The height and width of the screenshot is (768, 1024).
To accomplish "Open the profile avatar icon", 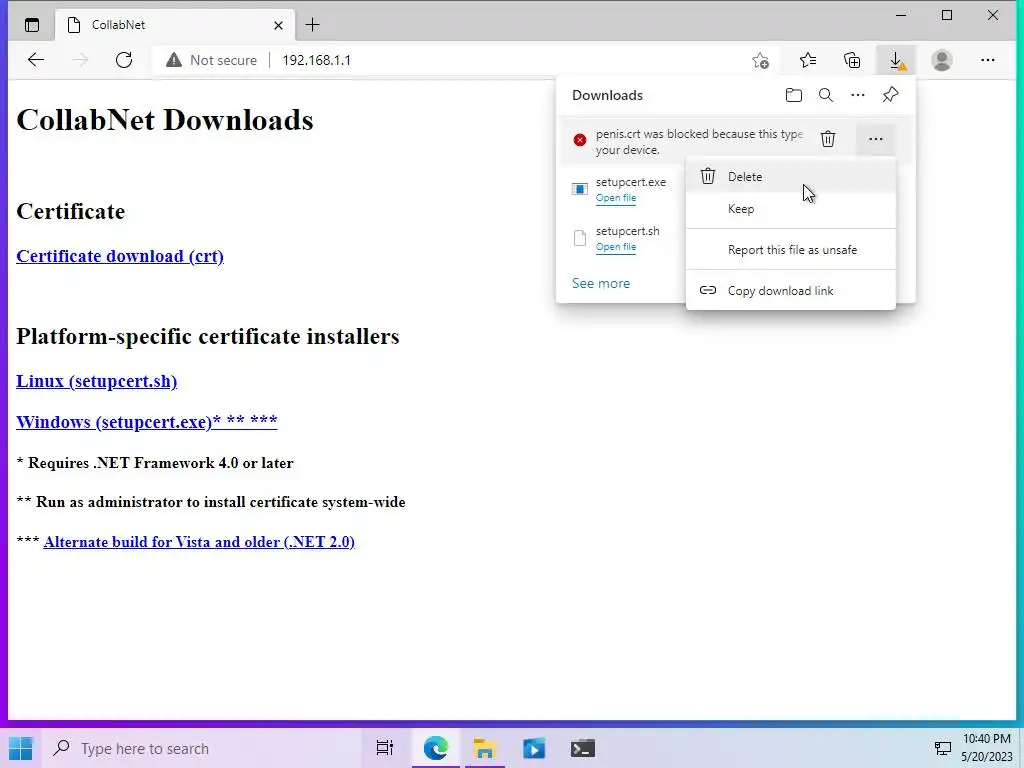I will coord(942,60).
